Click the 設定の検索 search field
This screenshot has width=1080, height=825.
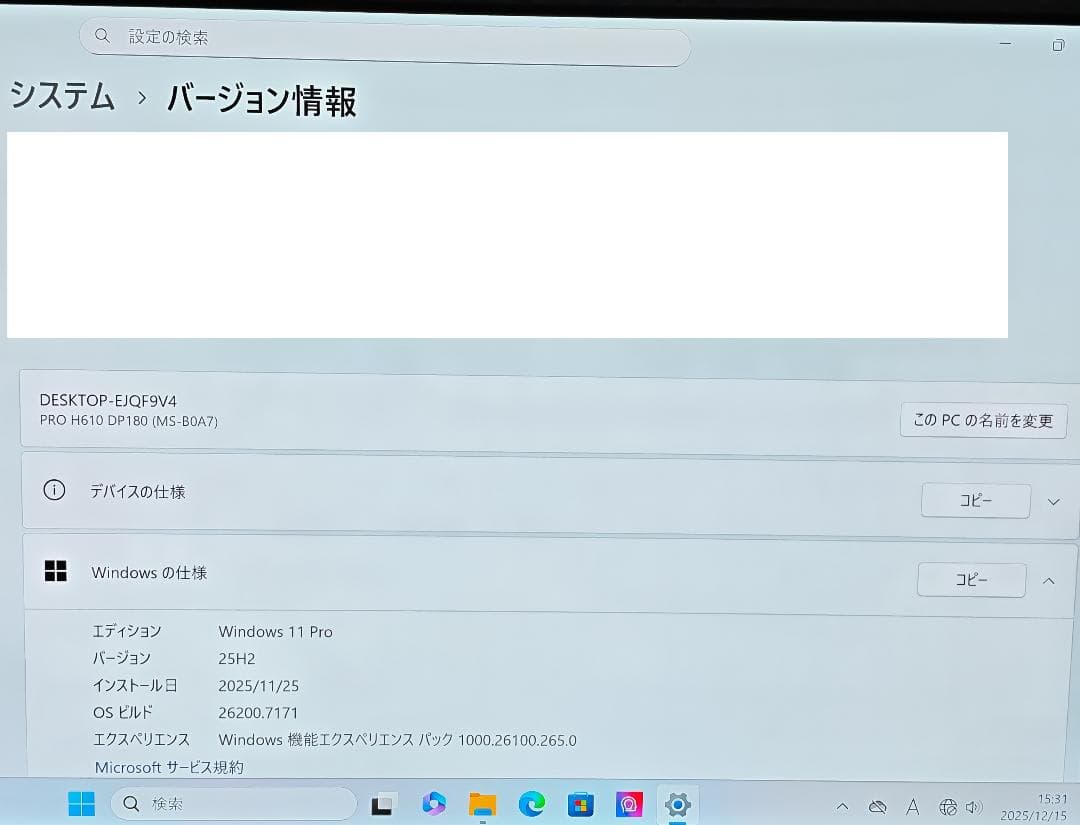tap(385, 37)
